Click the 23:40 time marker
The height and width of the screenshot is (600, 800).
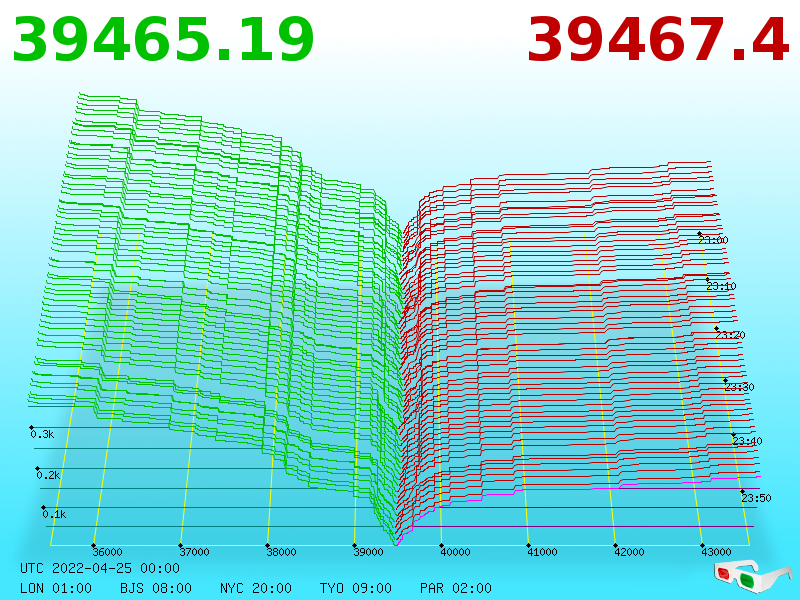tap(747, 441)
